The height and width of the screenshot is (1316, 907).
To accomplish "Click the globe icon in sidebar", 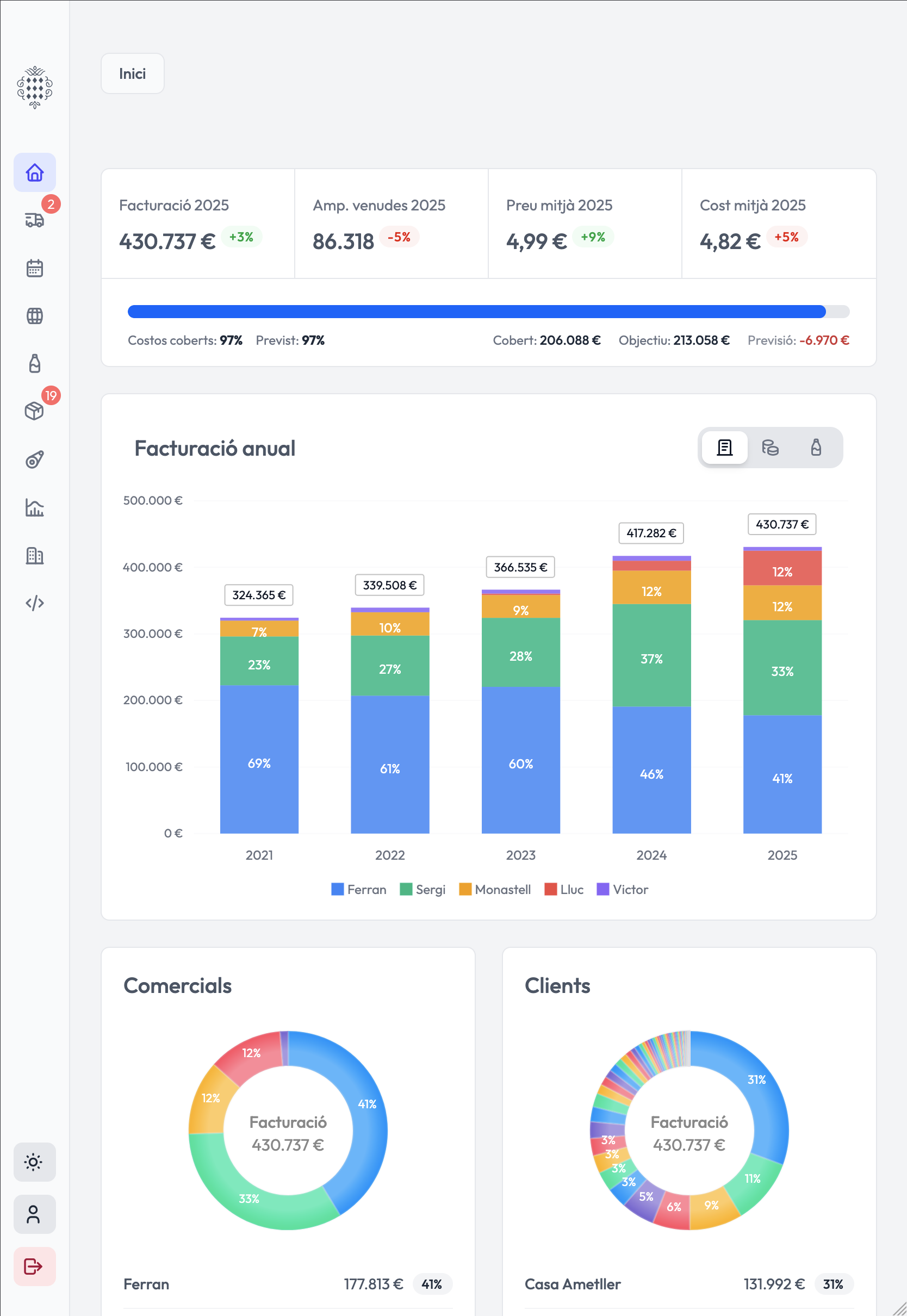I will tap(35, 316).
